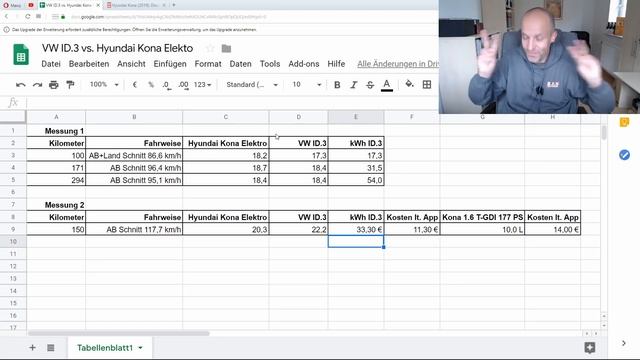
Task: Open the blue Tasks side panel icon
Action: pyautogui.click(x=624, y=155)
